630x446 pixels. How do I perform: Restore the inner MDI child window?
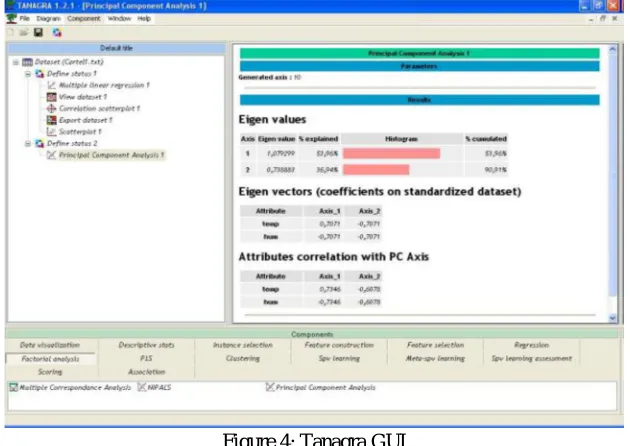(x=602, y=18)
